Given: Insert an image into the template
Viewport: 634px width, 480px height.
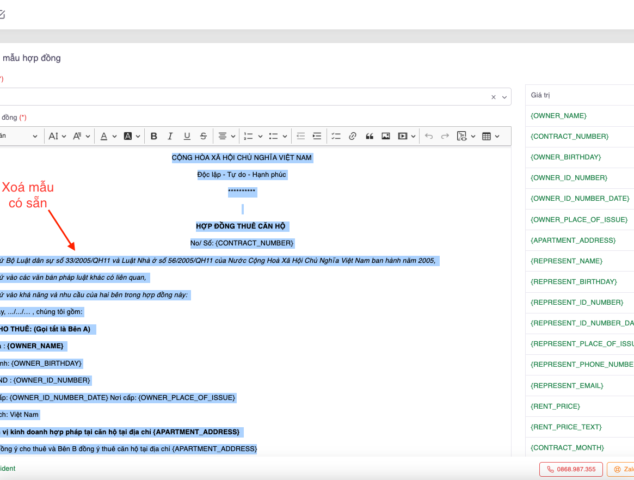Looking at the screenshot, I should pyautogui.click(x=386, y=136).
